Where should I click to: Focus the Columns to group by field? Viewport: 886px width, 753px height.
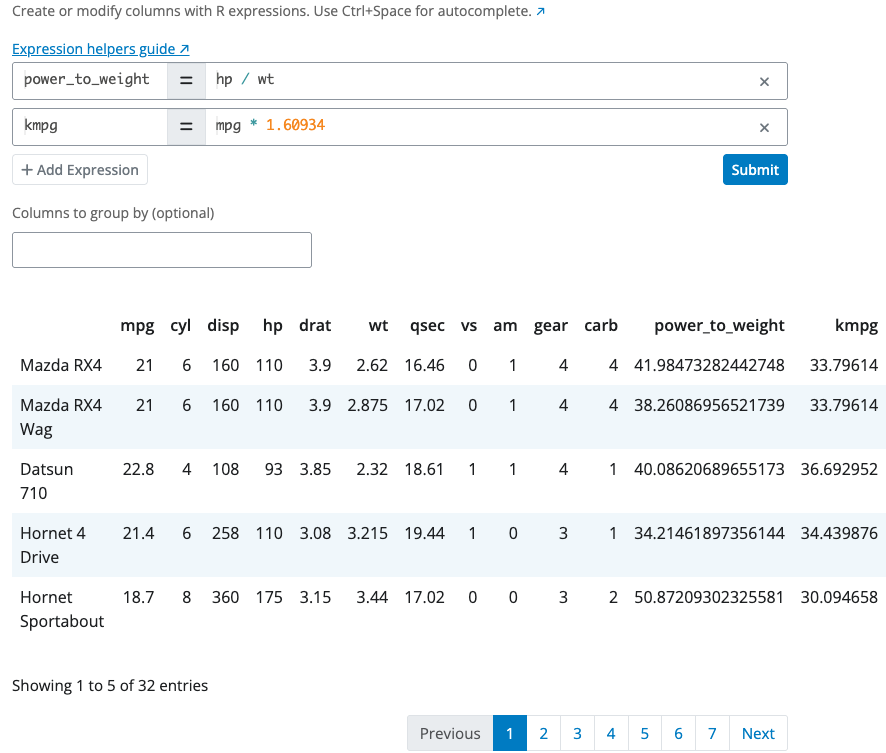point(161,249)
